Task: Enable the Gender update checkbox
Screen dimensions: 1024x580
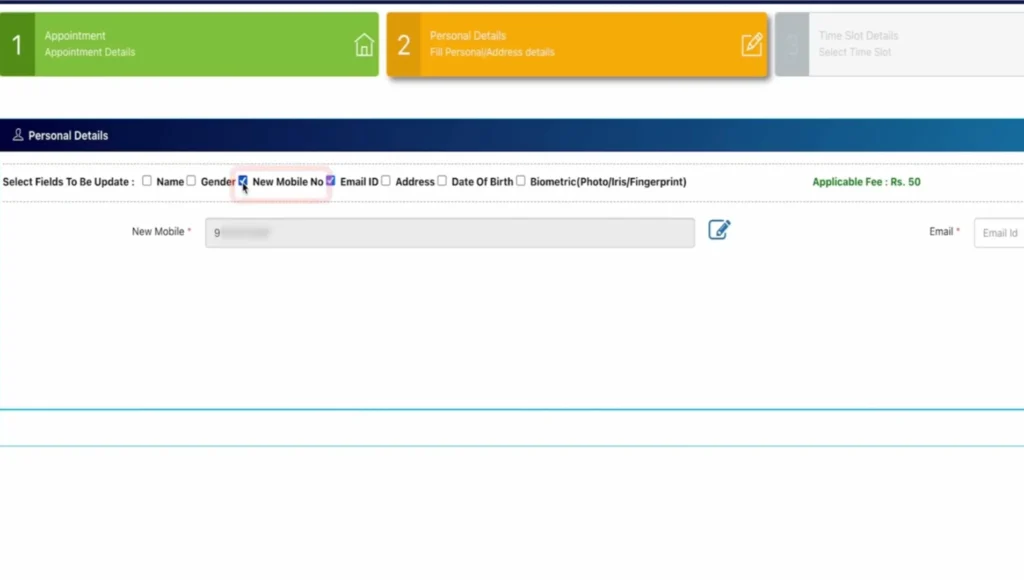Action: coord(191,181)
